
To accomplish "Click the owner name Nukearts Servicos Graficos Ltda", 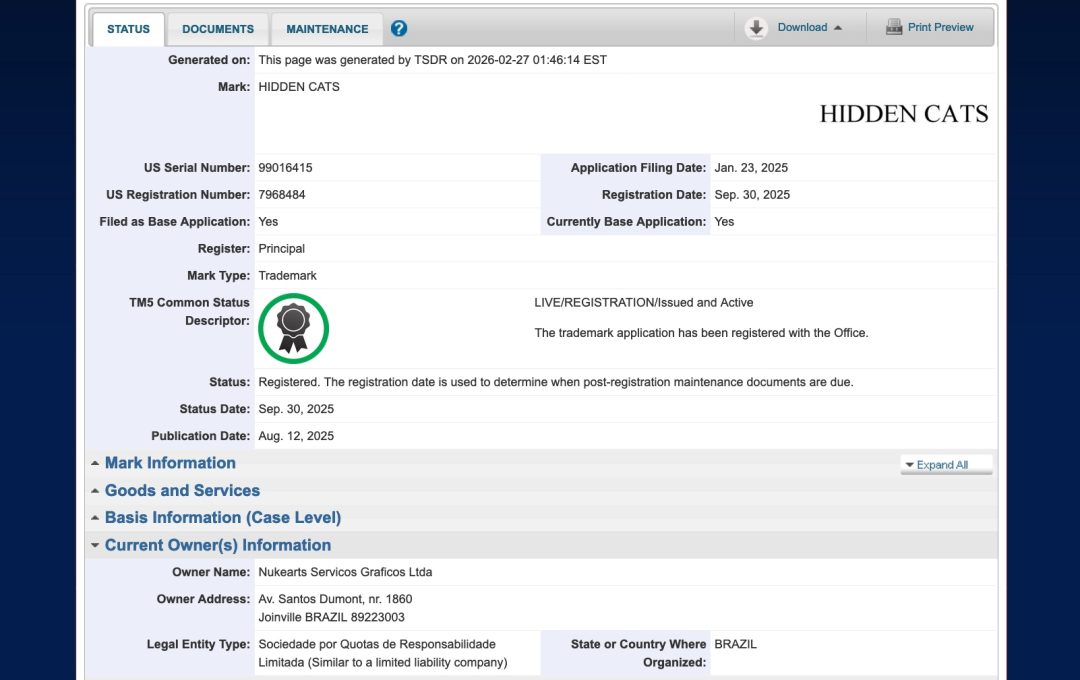I will (x=345, y=572).
